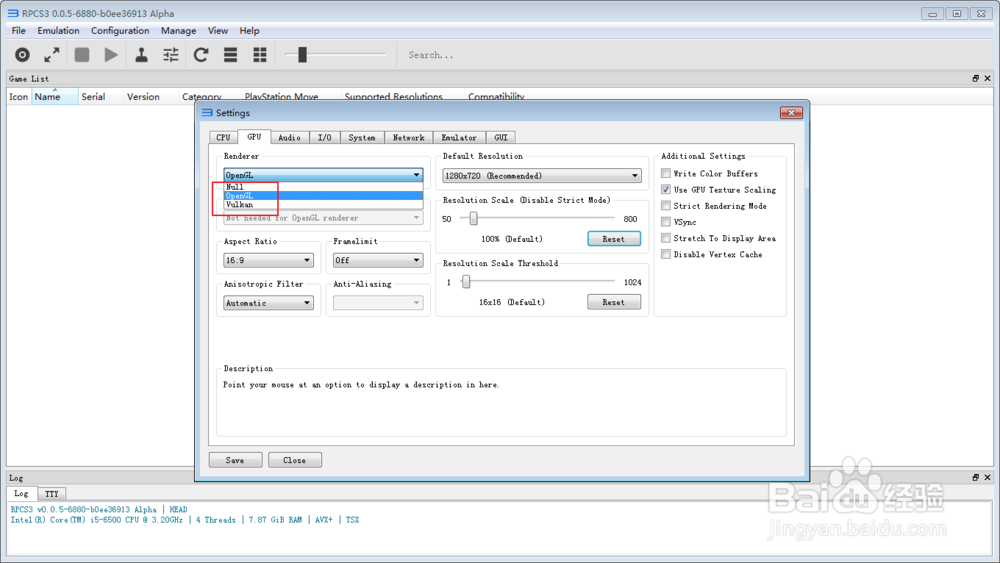Switch to the Audio settings tab
The width and height of the screenshot is (1000, 563).
pyautogui.click(x=289, y=137)
